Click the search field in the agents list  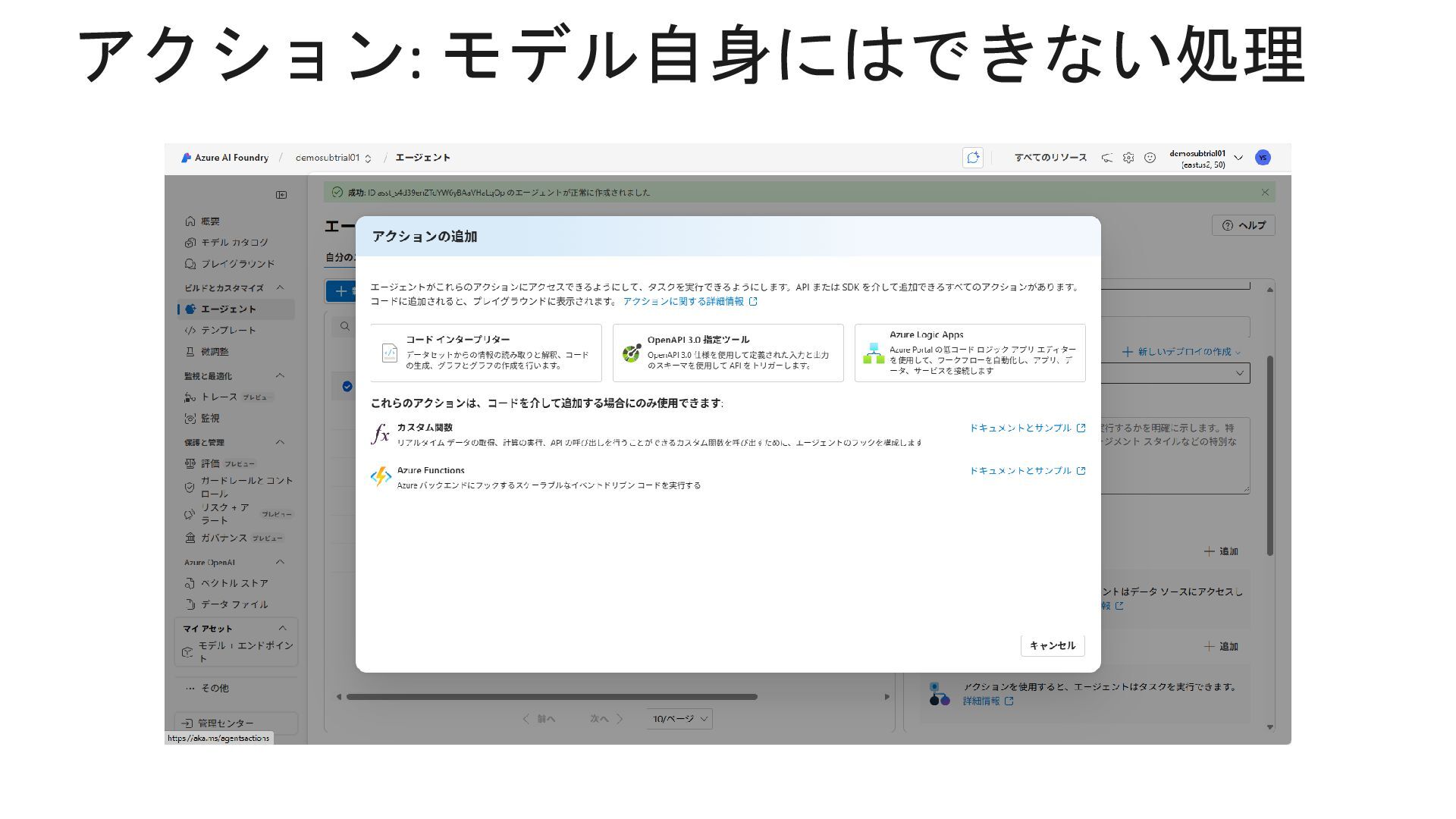345,326
